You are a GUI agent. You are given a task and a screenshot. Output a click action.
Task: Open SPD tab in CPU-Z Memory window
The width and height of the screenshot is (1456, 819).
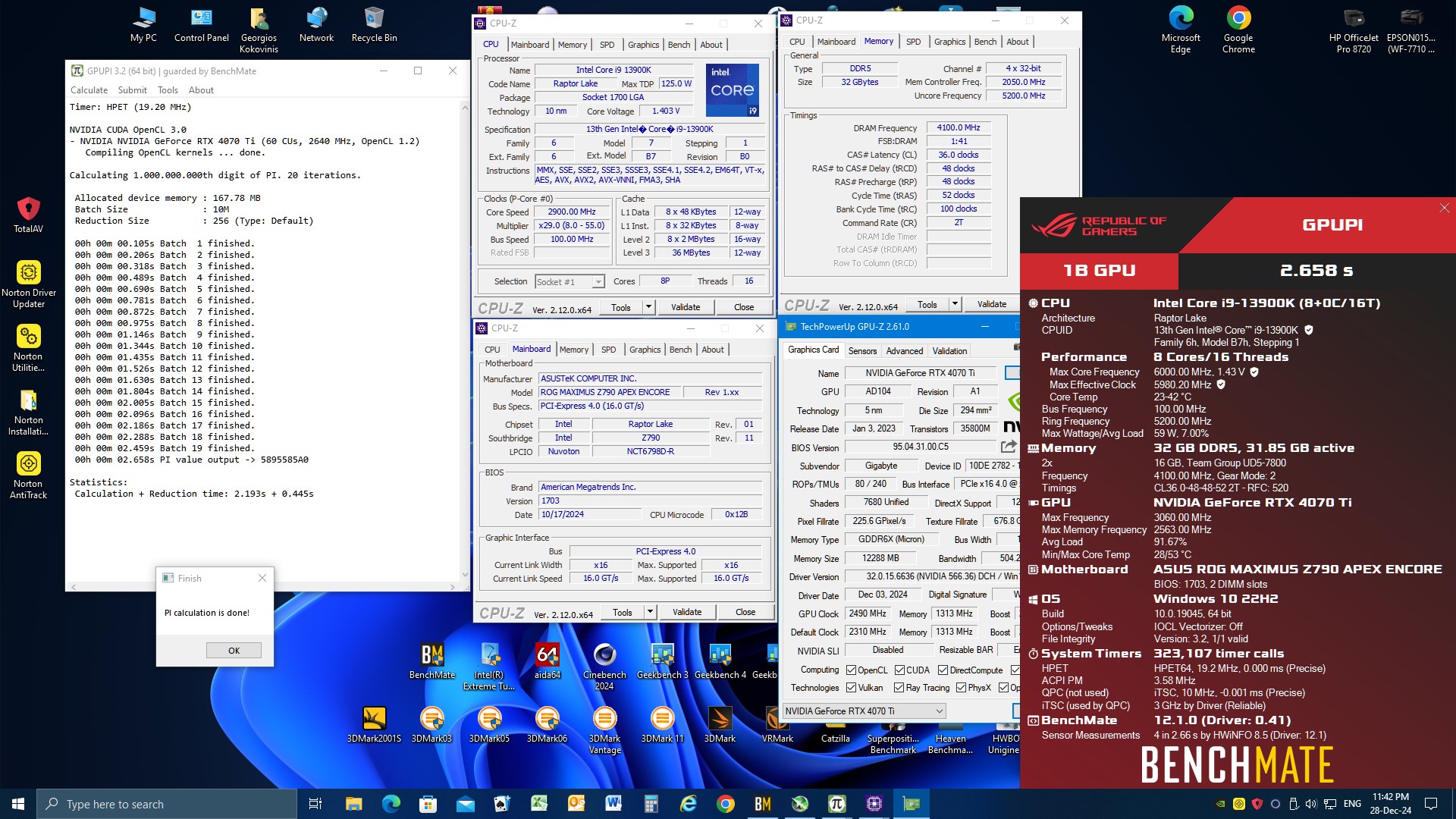tap(913, 42)
